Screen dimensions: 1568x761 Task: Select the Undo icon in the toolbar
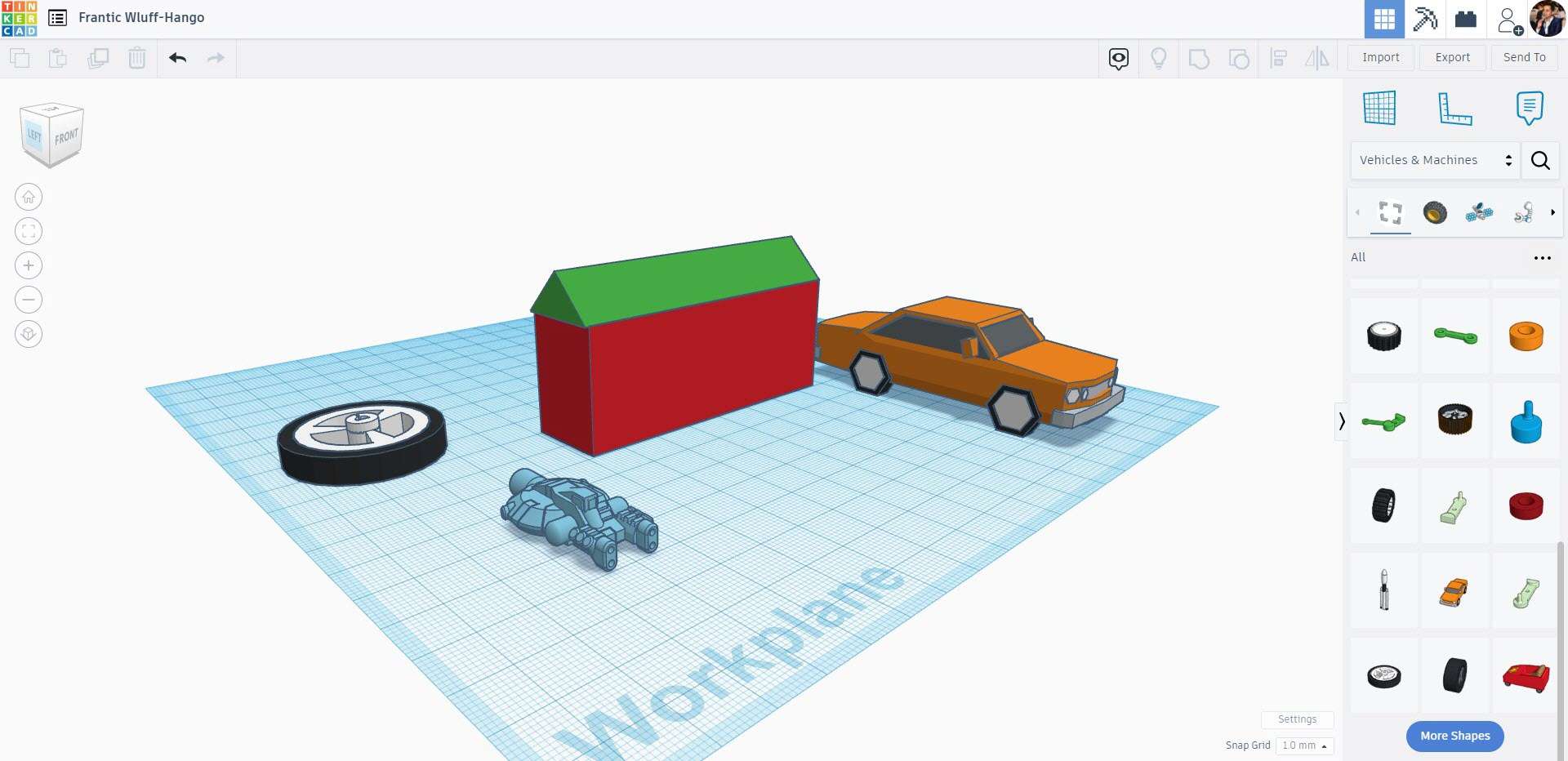[177, 58]
